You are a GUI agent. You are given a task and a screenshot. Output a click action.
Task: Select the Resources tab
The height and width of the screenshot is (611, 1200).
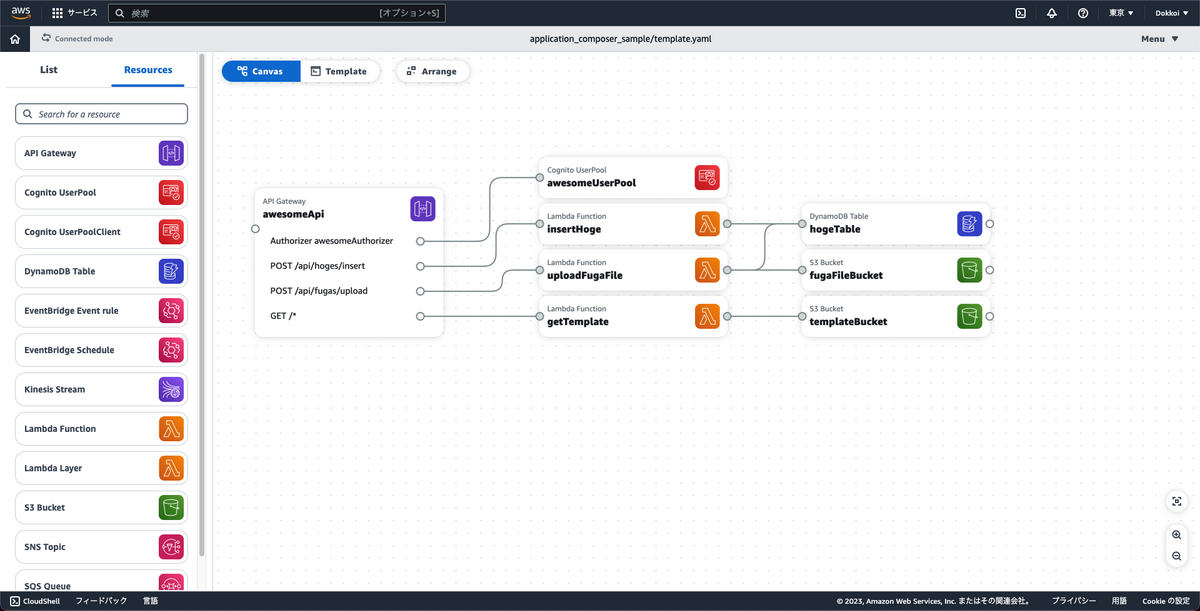coord(148,70)
